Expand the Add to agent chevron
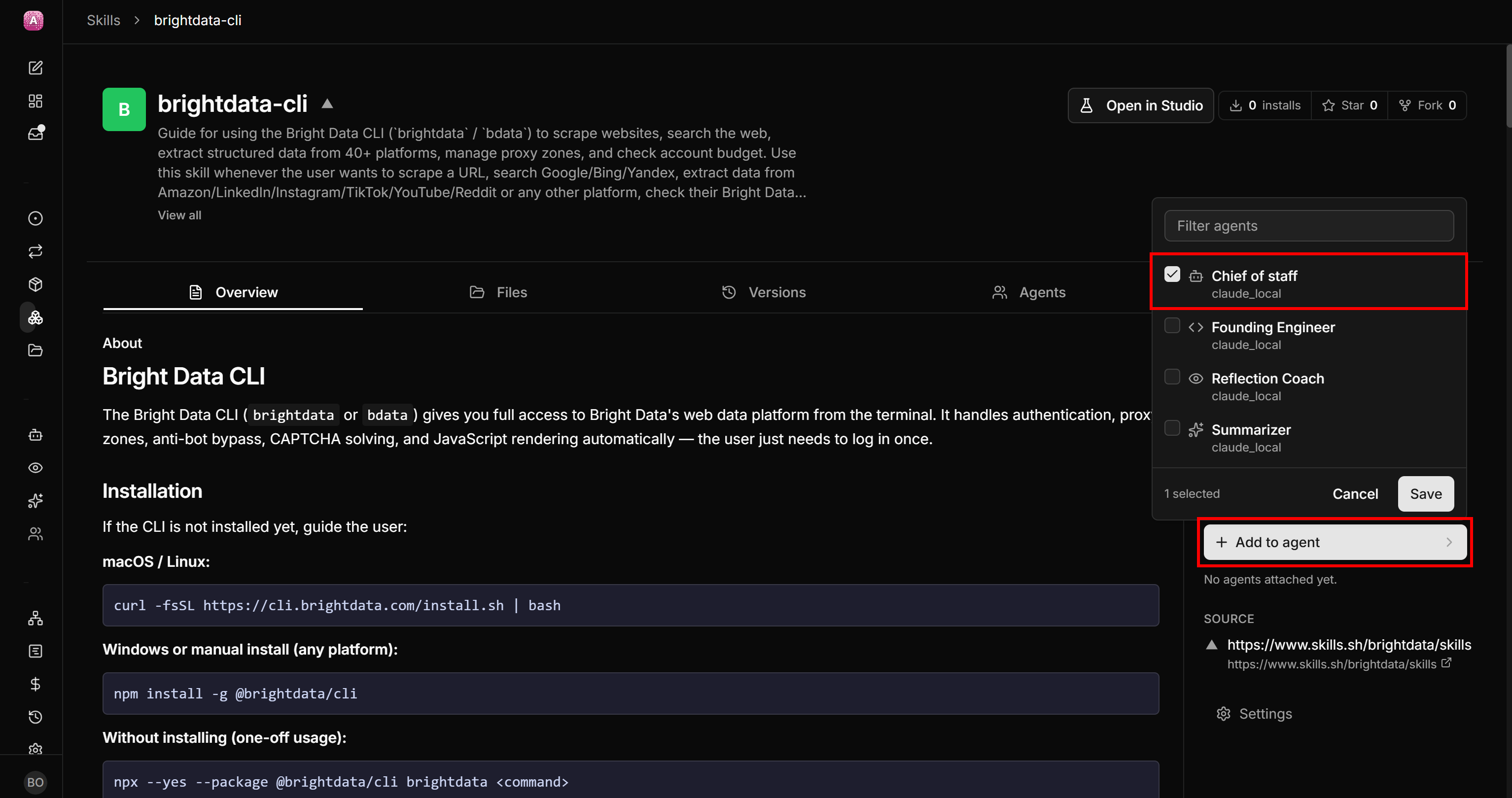This screenshot has height=798, width=1512. (1449, 542)
